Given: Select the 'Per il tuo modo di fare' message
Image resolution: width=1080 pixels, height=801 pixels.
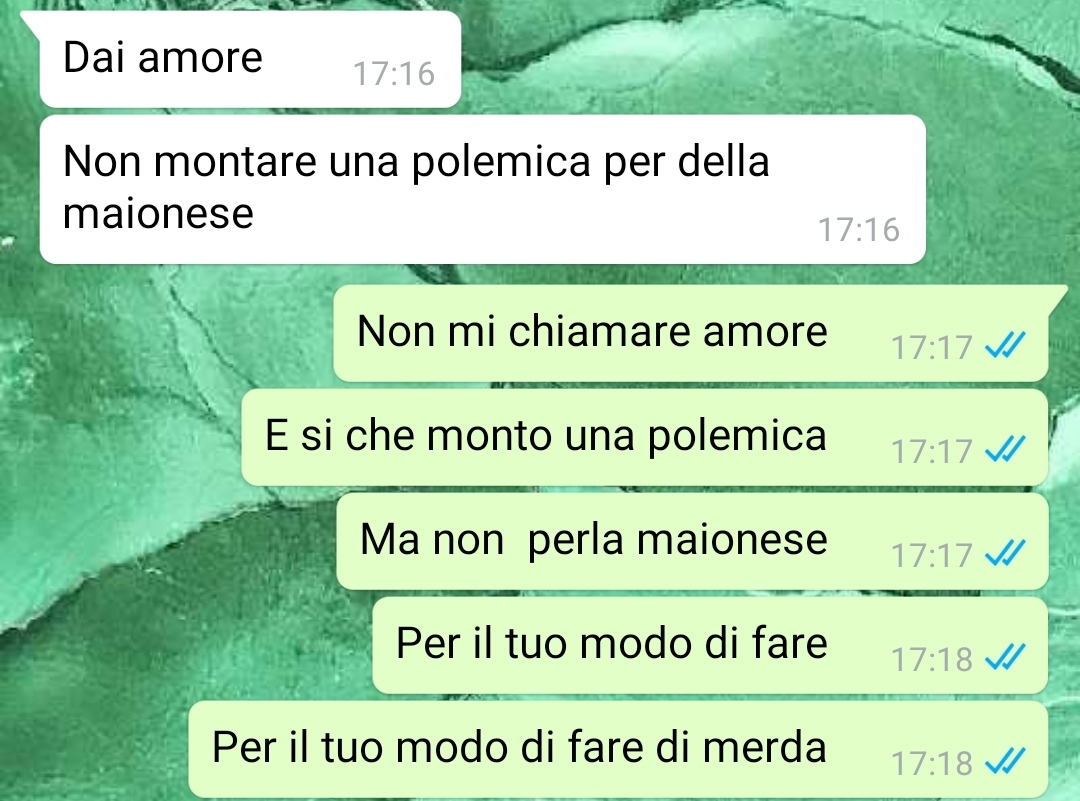Looking at the screenshot, I should coord(710,645).
